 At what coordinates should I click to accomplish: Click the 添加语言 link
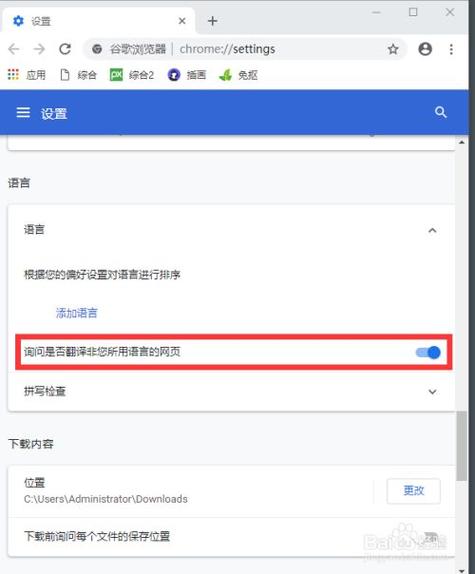[76, 313]
